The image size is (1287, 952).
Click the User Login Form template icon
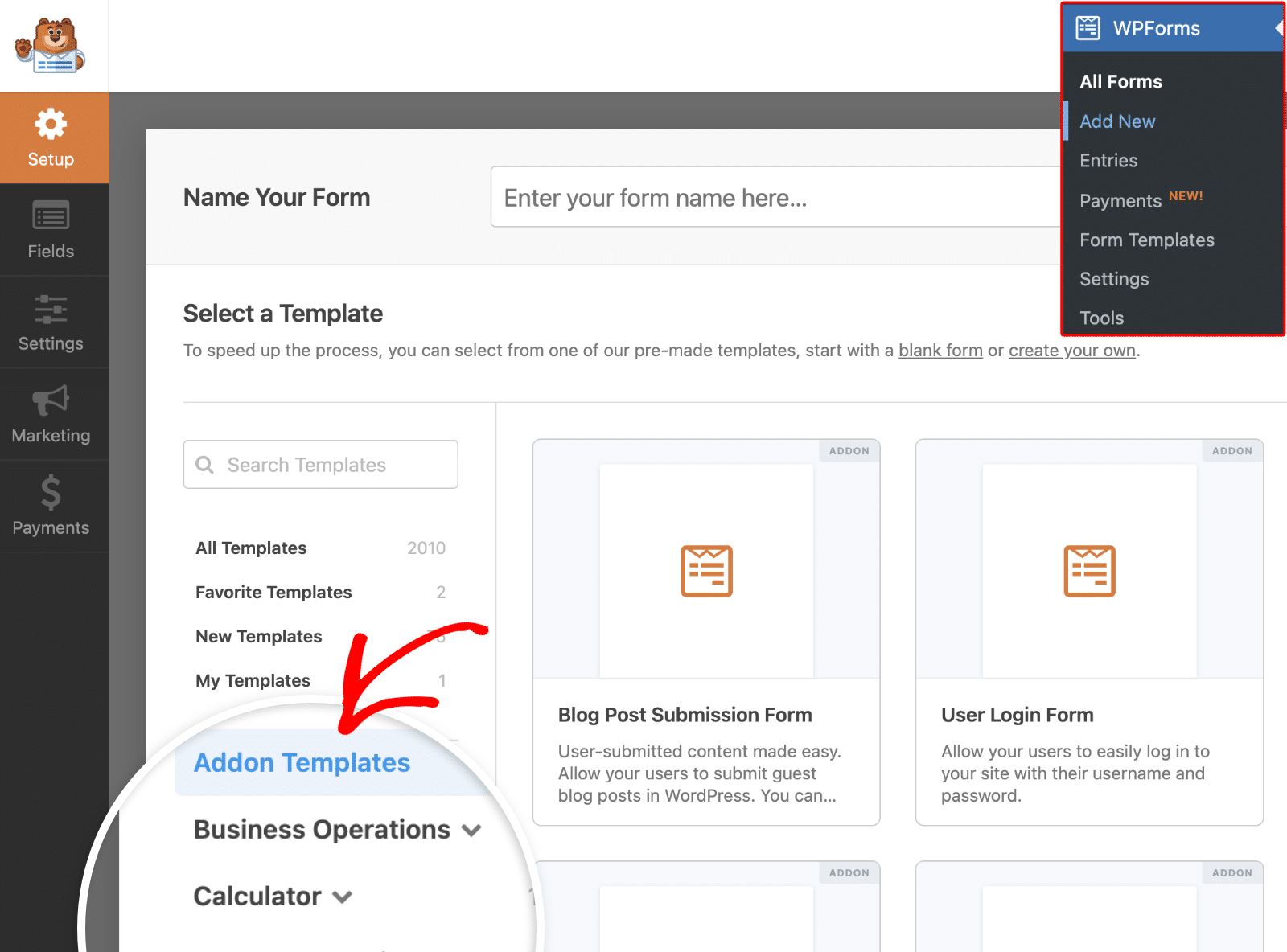coord(1090,571)
